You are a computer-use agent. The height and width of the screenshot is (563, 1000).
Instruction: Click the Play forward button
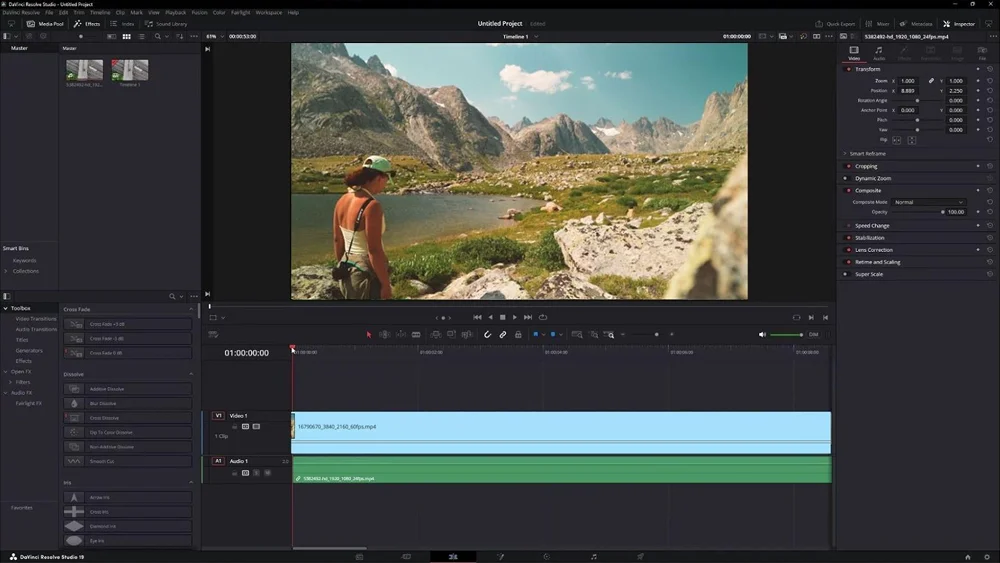(x=515, y=318)
